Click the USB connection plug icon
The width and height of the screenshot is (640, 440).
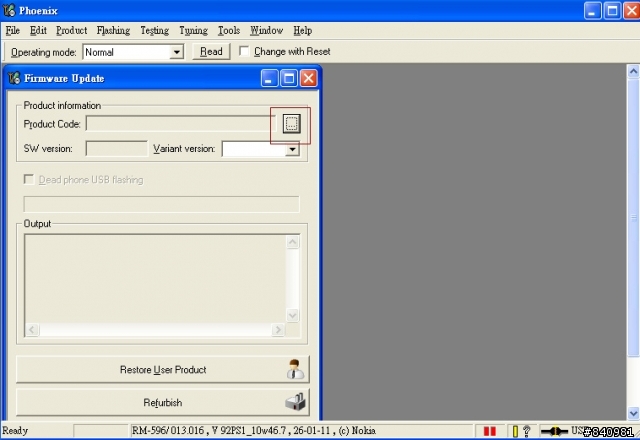click(554, 431)
